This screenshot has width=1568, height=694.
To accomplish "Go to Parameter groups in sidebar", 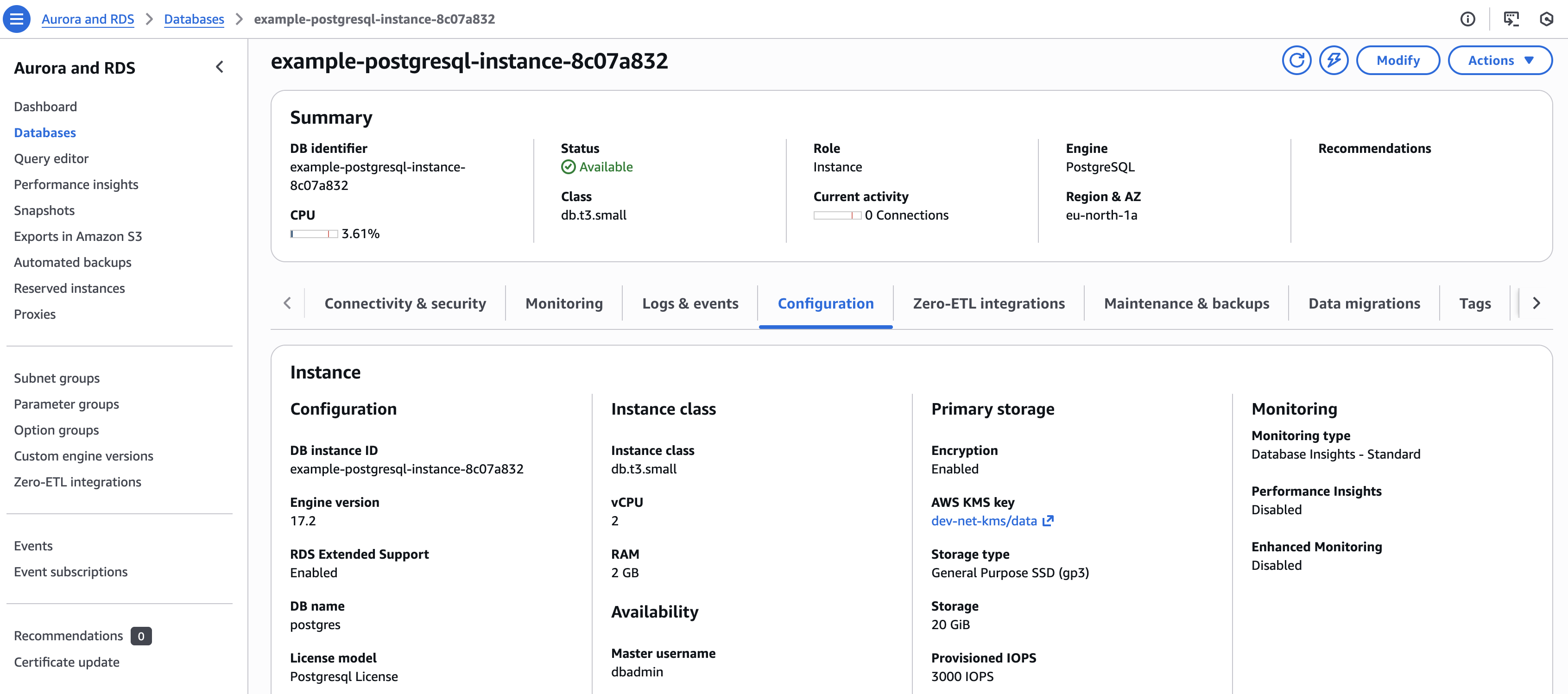I will click(x=66, y=404).
